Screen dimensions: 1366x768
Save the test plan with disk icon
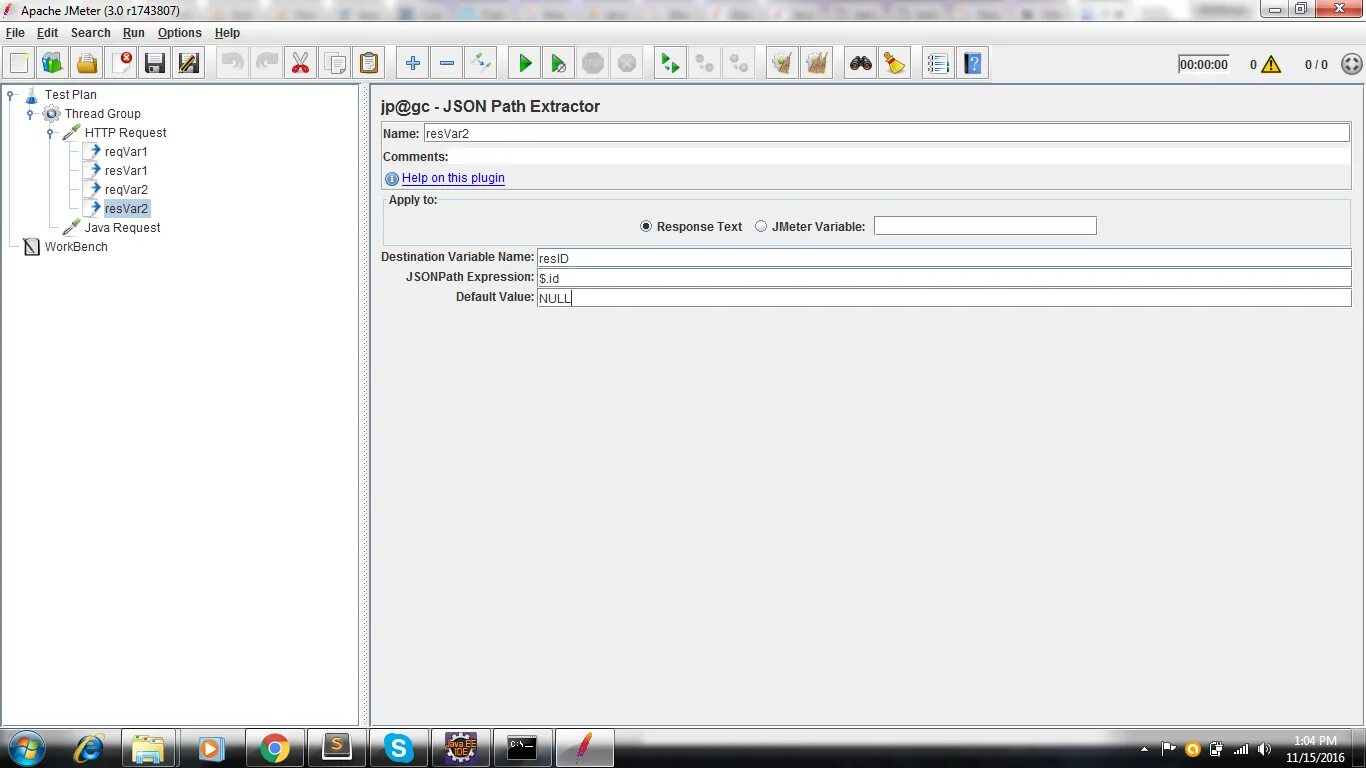155,64
